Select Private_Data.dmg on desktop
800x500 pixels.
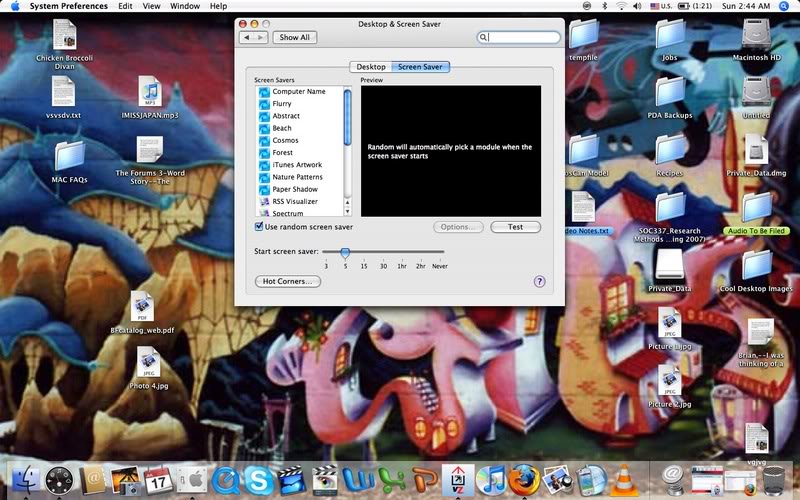point(756,156)
